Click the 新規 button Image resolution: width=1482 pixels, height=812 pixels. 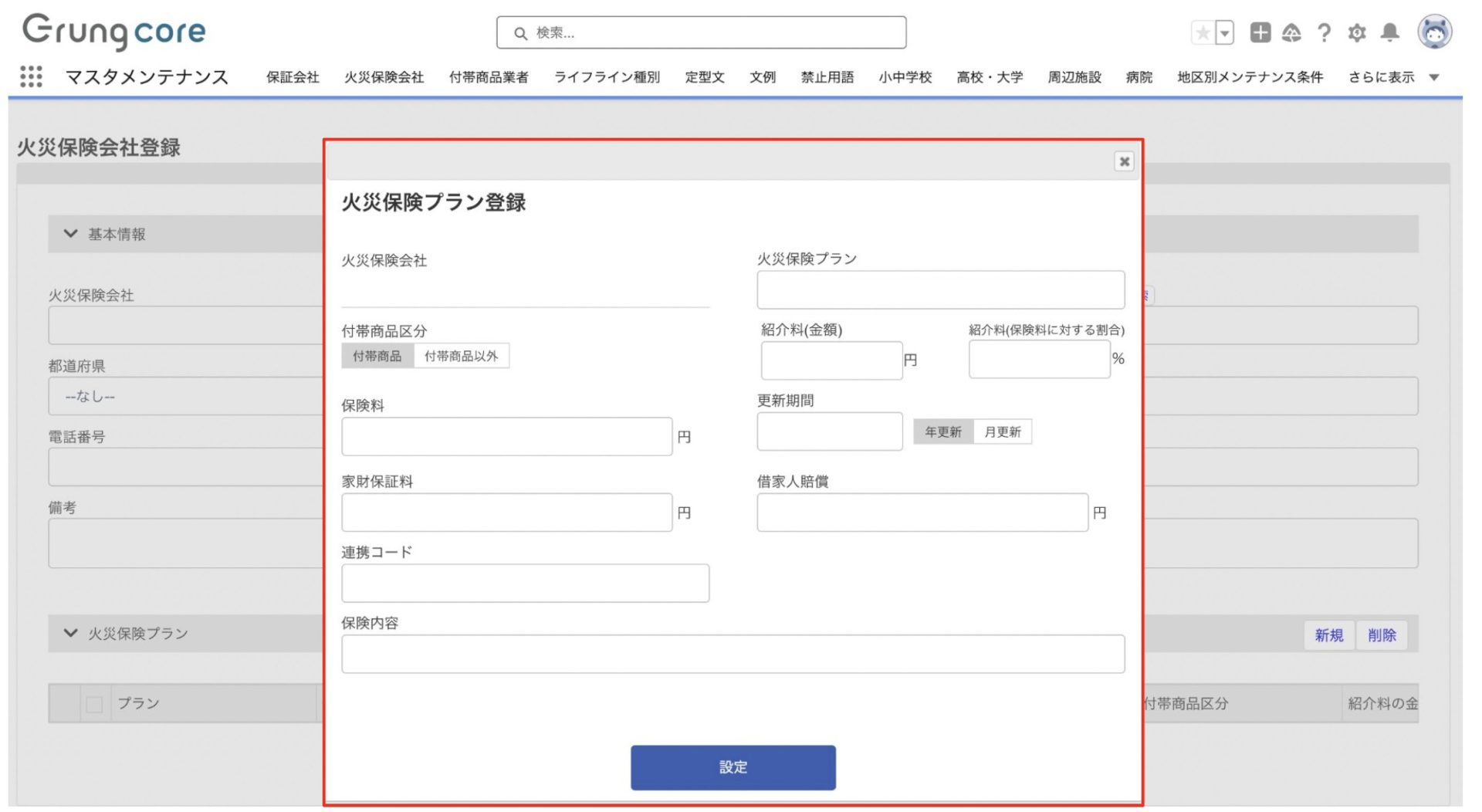point(1328,635)
